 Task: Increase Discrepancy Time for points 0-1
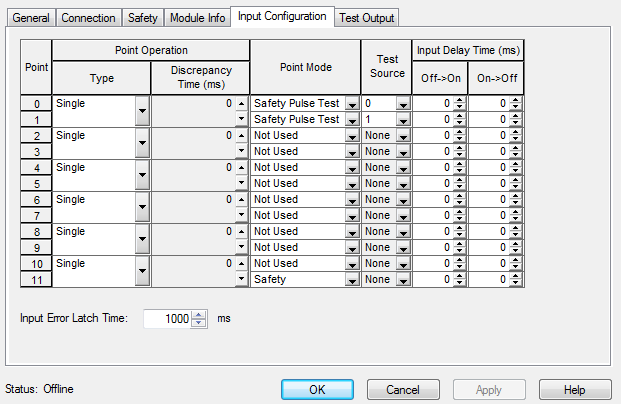tap(241, 103)
